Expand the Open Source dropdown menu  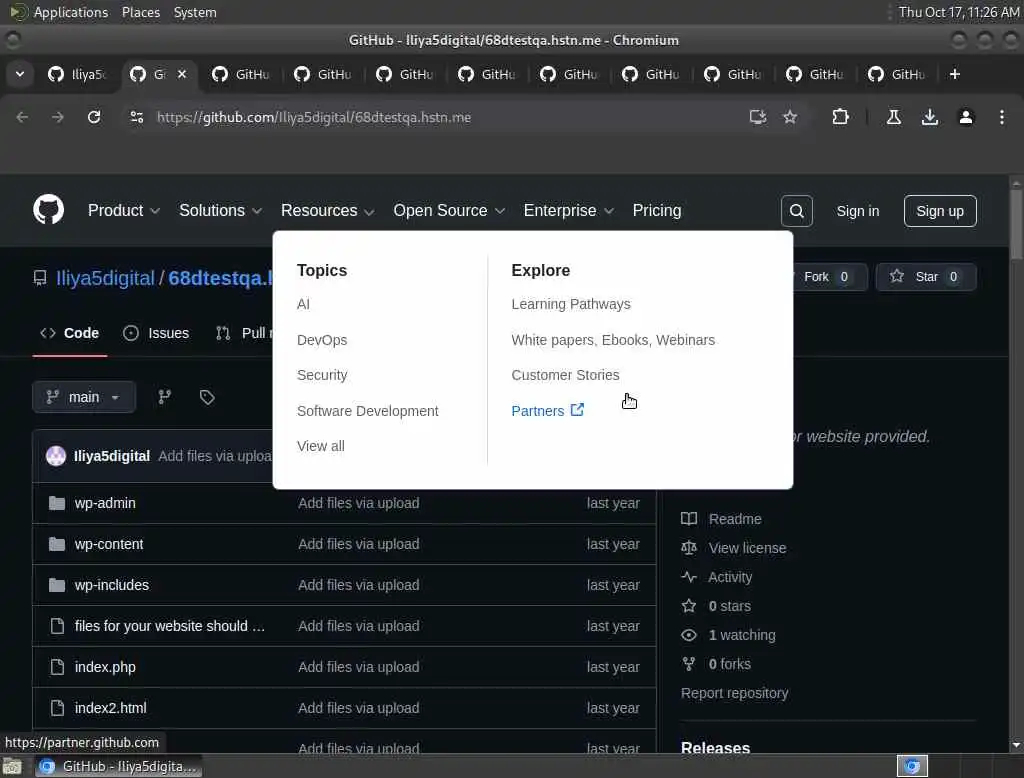tap(449, 210)
